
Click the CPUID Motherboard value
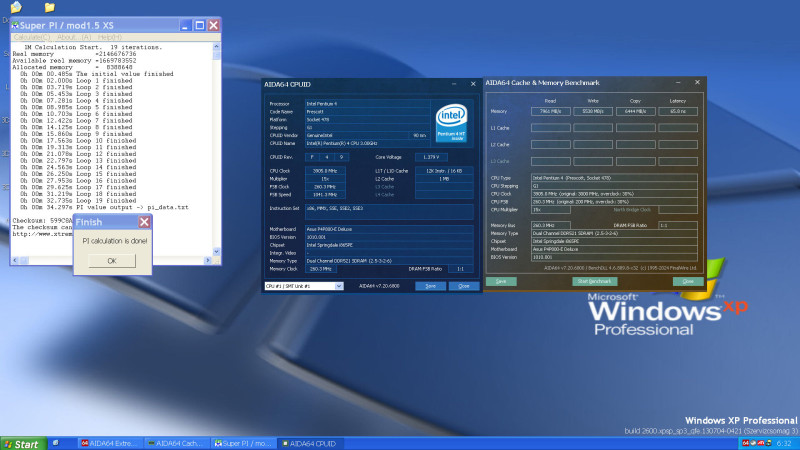point(389,230)
